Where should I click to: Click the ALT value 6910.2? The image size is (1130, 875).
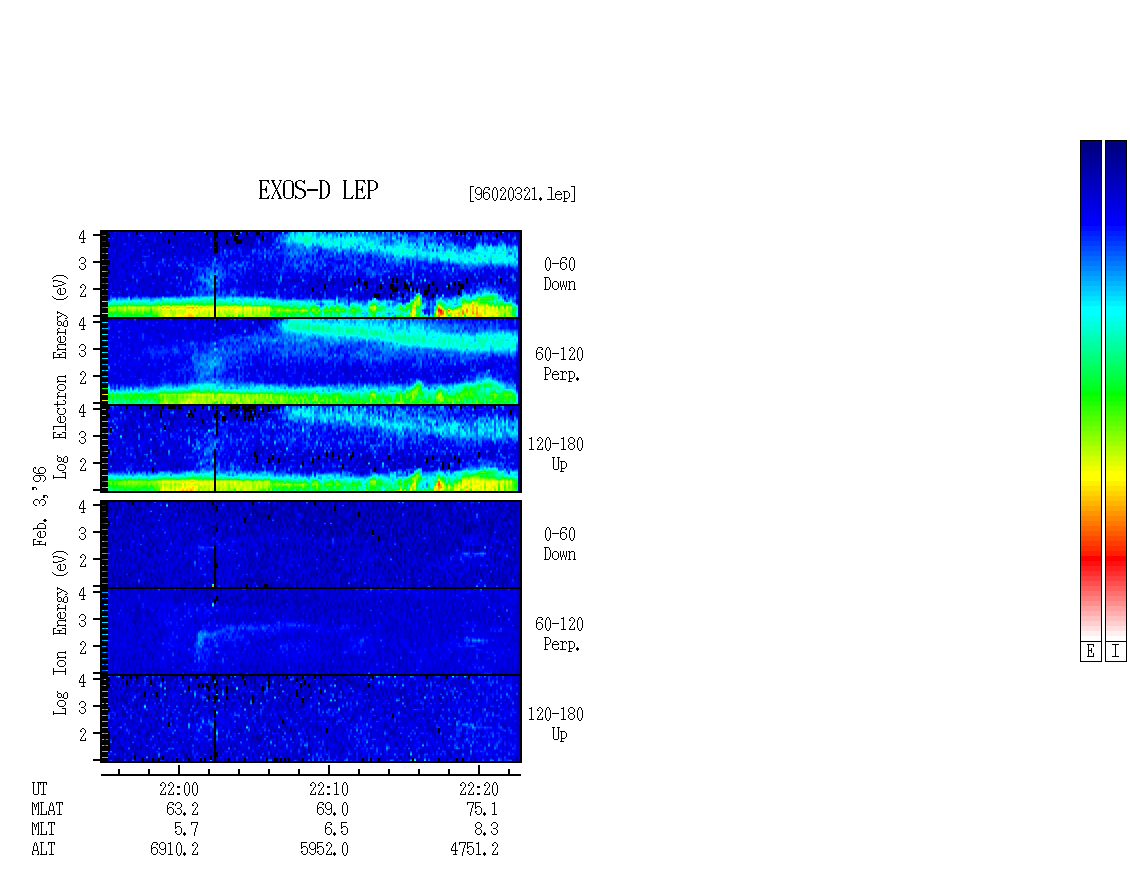tap(174, 849)
